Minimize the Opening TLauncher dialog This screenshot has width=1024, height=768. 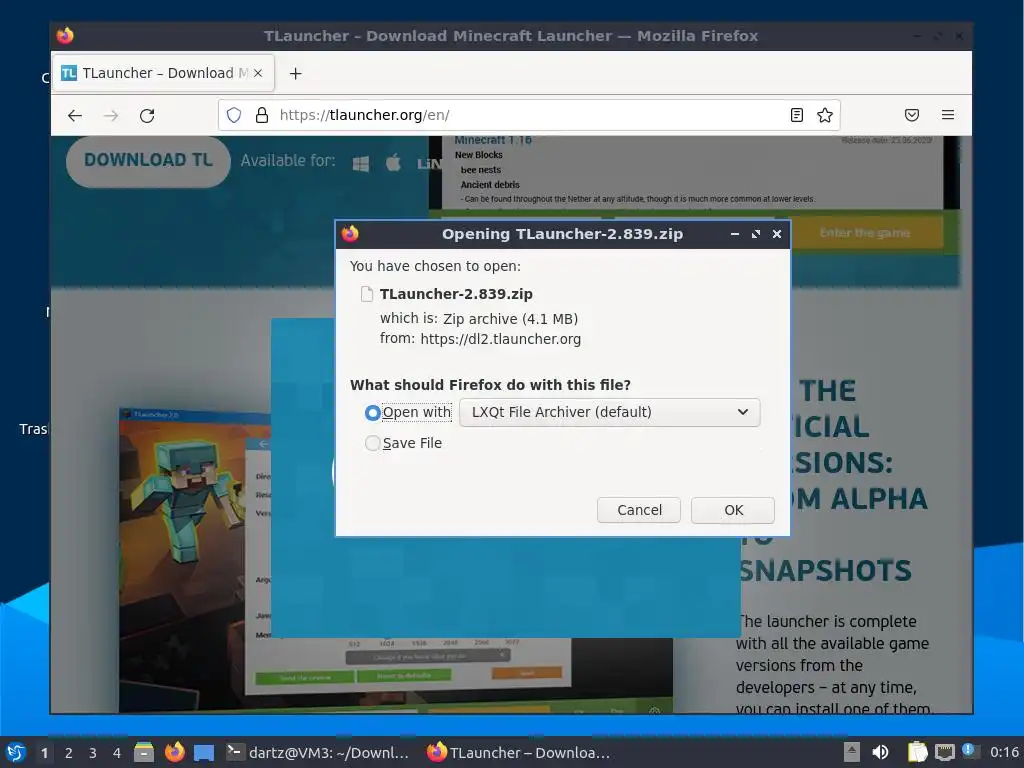pyautogui.click(x=735, y=234)
